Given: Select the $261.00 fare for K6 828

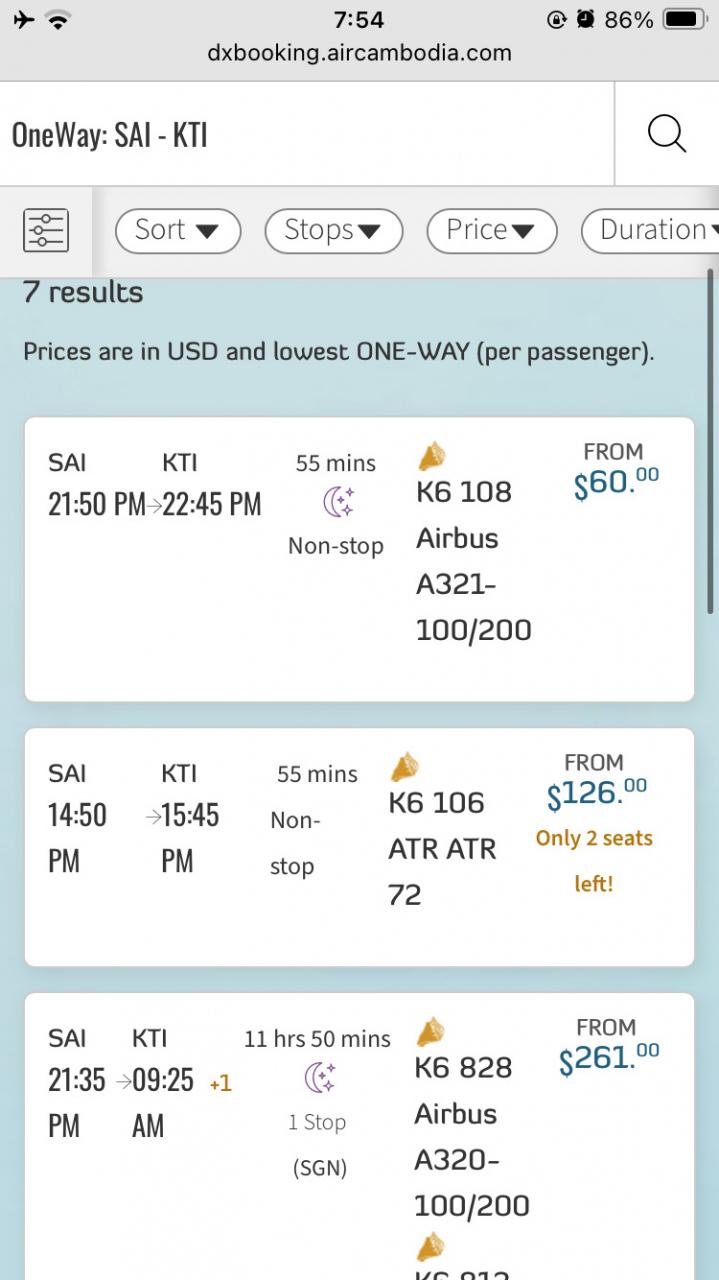Looking at the screenshot, I should [609, 1059].
